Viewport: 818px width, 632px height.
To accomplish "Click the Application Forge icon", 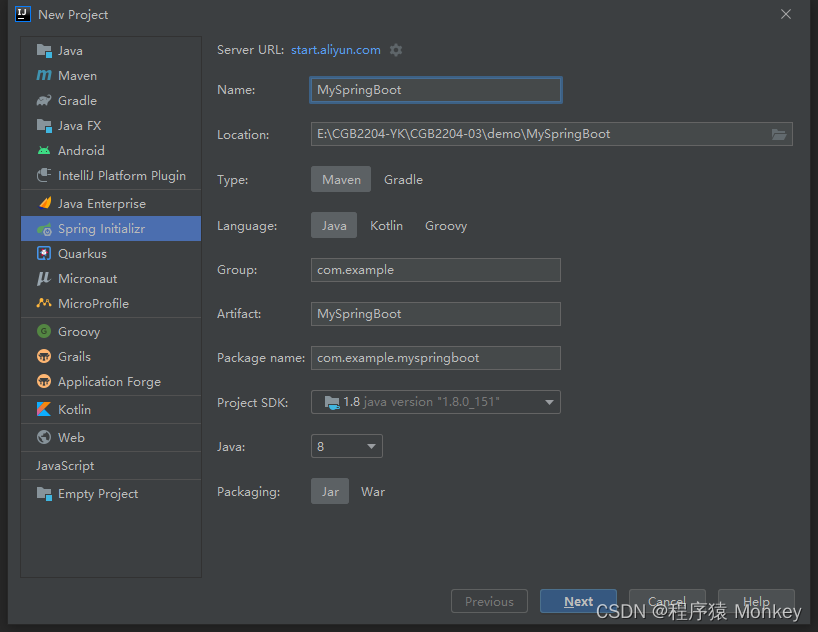I will click(x=44, y=381).
